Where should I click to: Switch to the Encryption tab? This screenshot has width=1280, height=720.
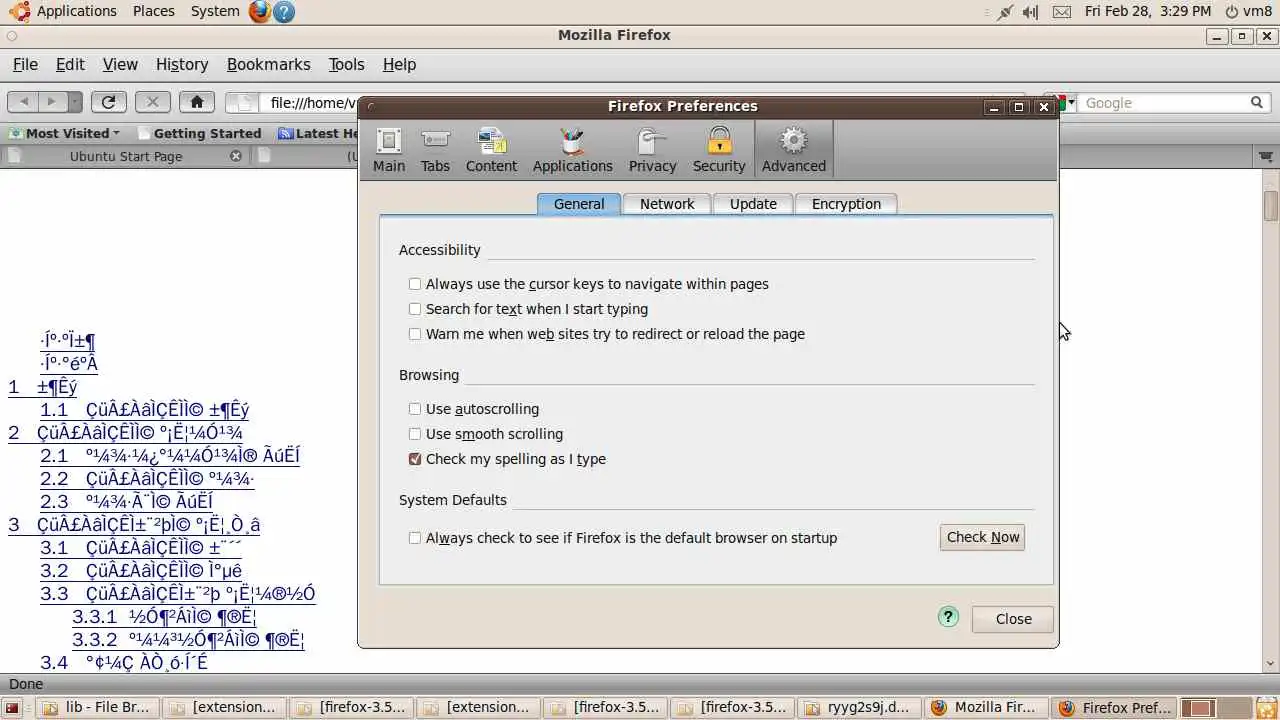(846, 204)
